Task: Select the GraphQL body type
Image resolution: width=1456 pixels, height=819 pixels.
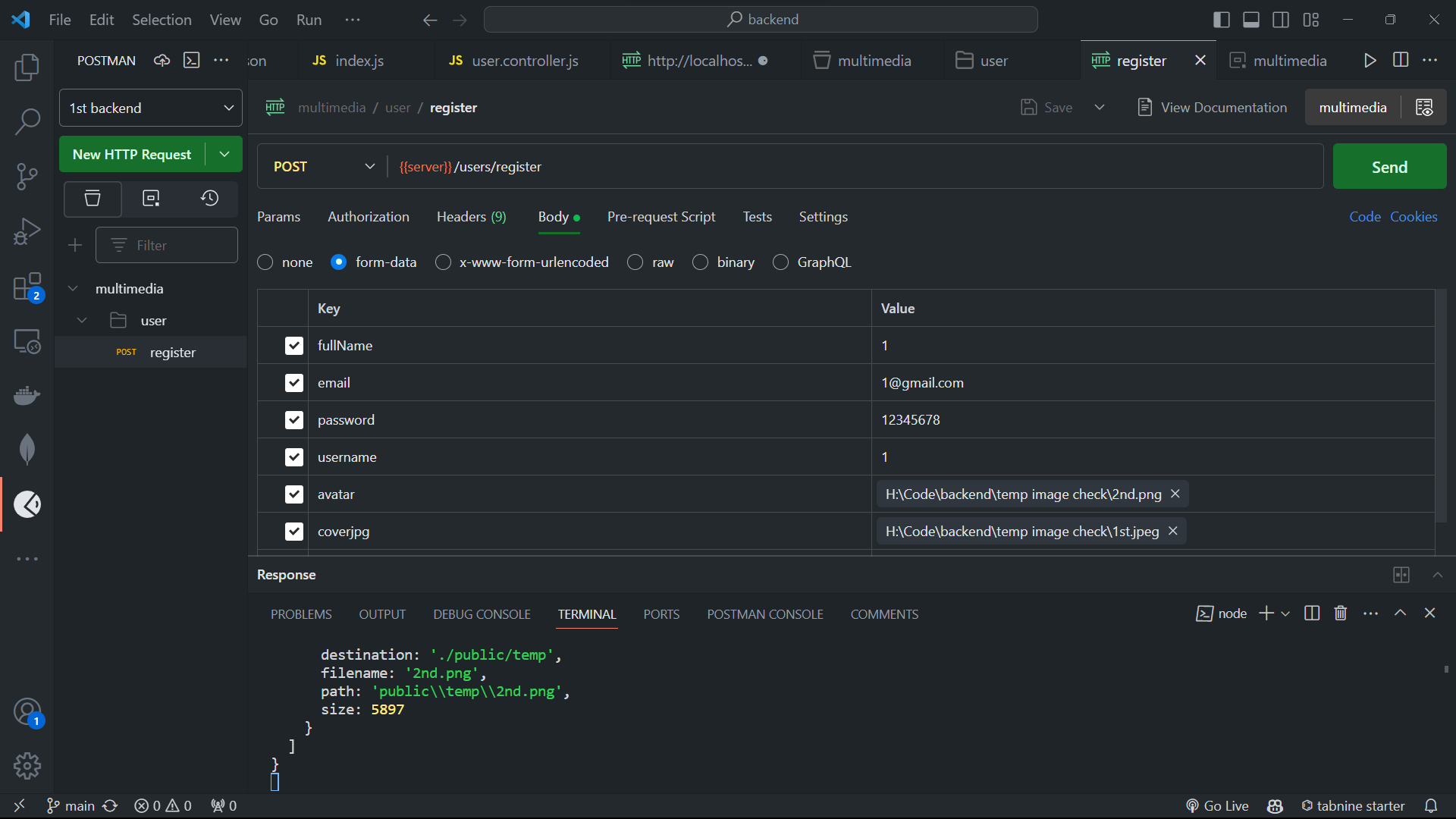Action: [780, 262]
